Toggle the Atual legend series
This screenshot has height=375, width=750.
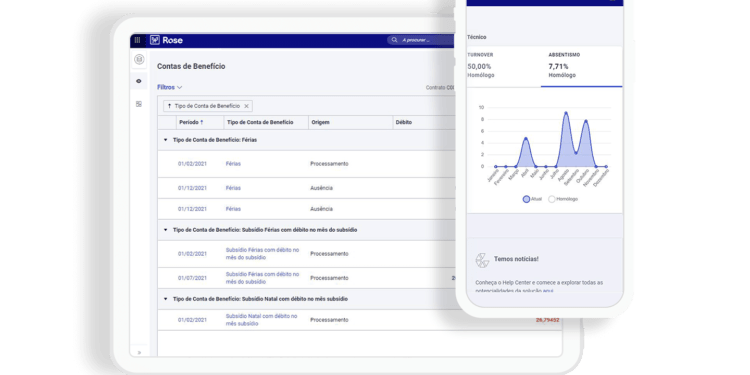(532, 199)
